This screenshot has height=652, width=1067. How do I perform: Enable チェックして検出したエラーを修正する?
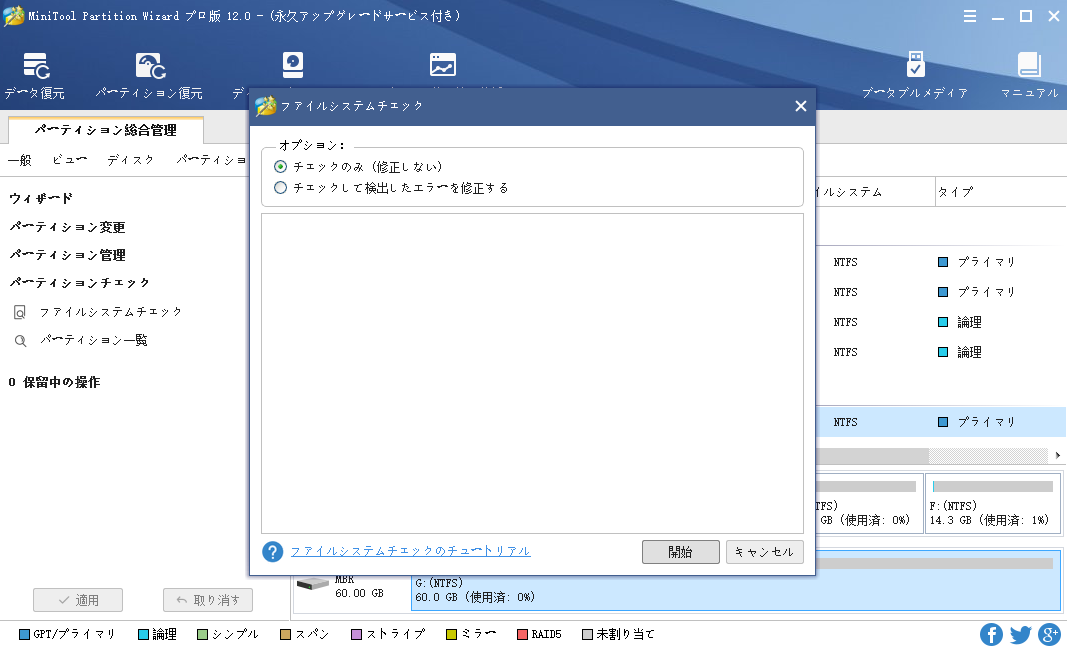tap(281, 186)
